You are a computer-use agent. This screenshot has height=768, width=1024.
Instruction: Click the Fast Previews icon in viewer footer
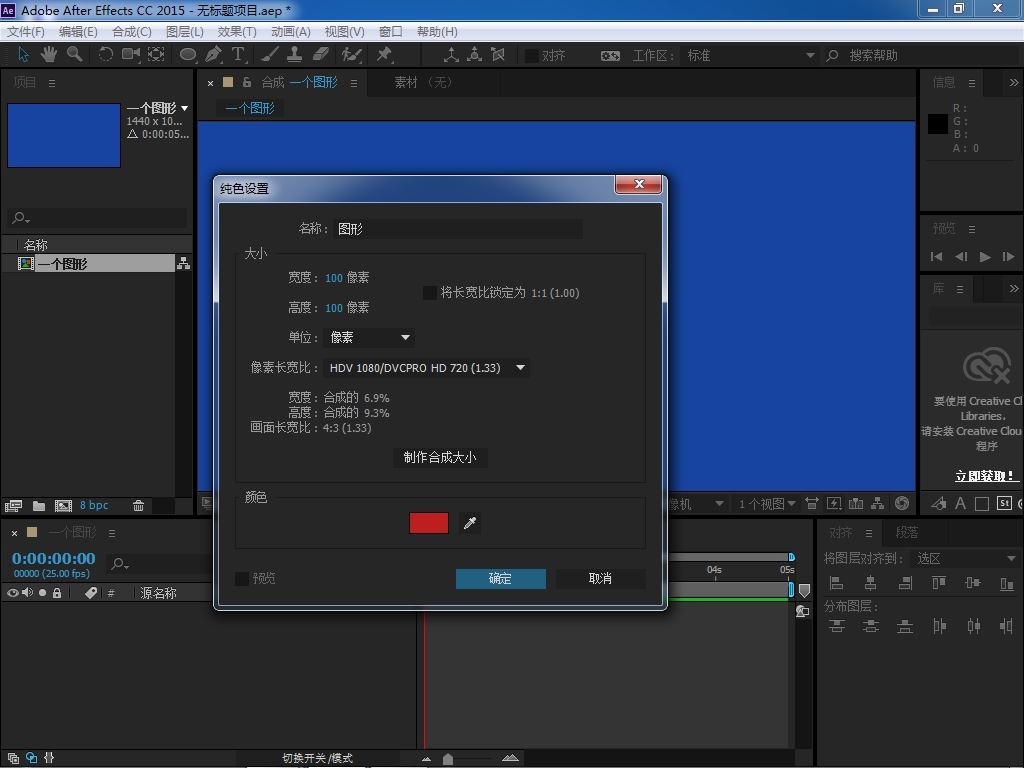(x=834, y=504)
